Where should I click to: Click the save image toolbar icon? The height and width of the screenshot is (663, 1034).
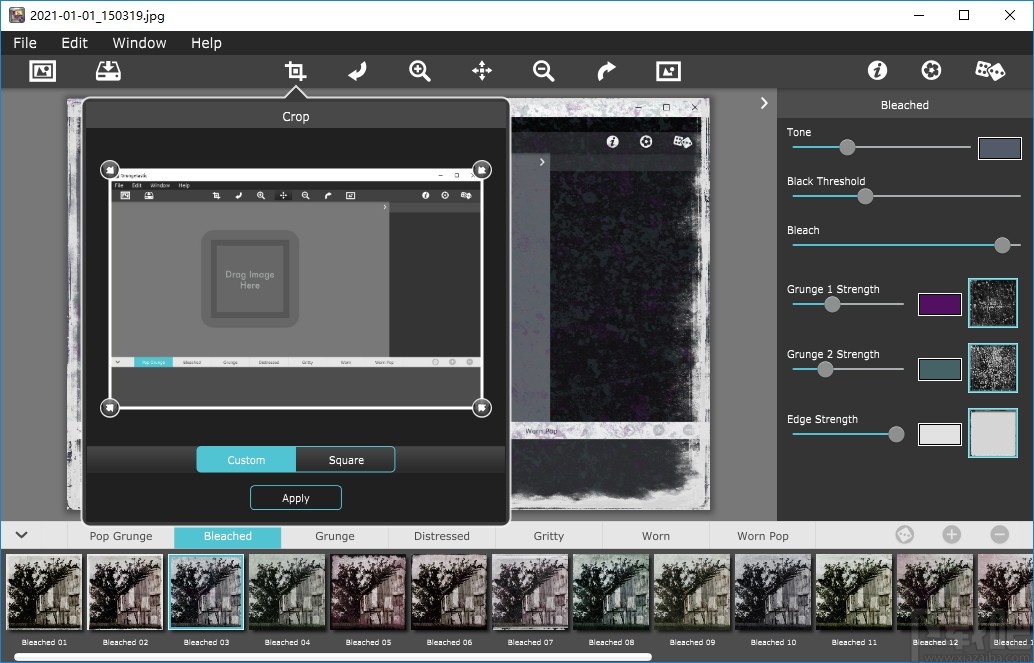107,71
